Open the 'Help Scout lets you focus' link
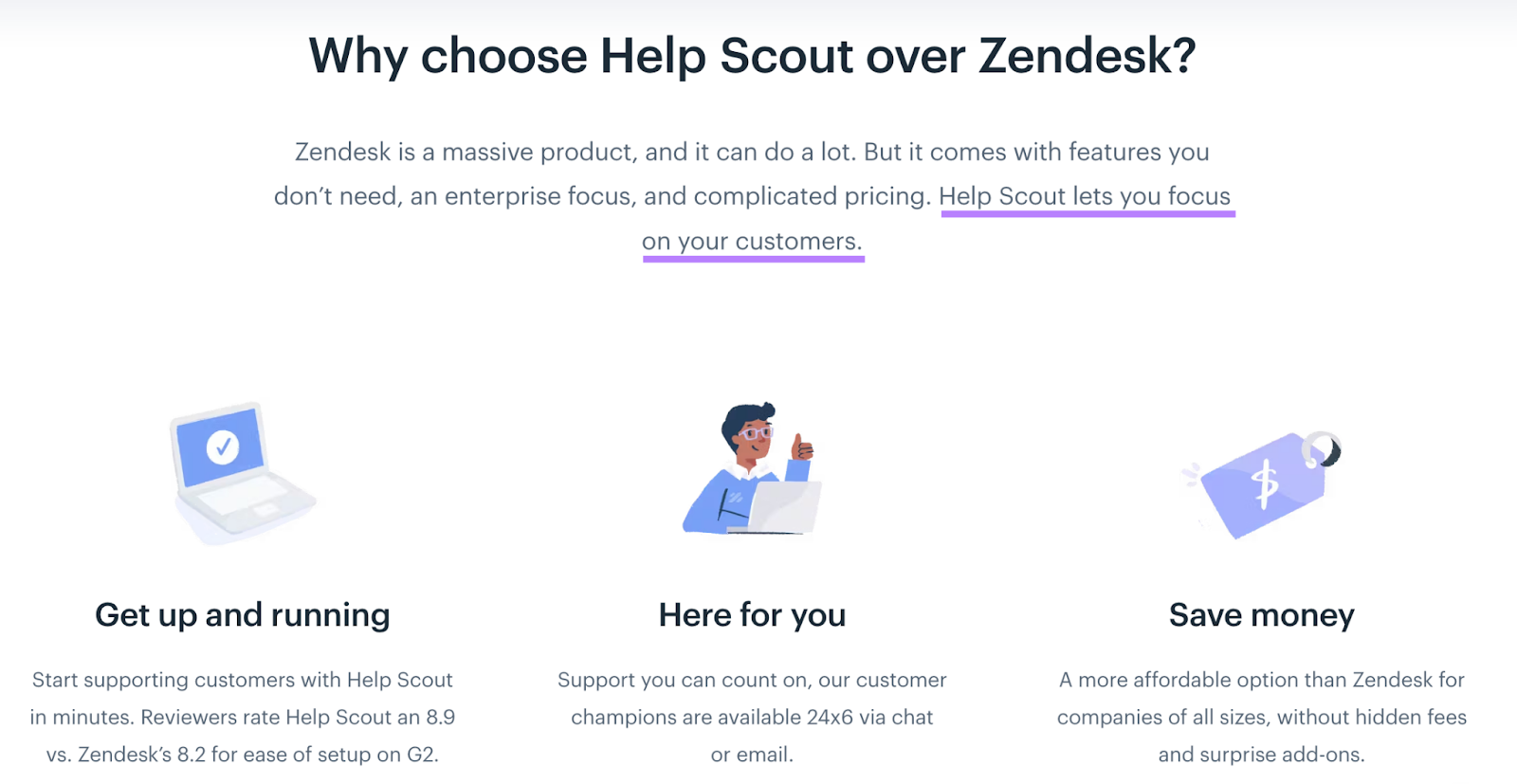Image resolution: width=1517 pixels, height=784 pixels. (x=1086, y=196)
